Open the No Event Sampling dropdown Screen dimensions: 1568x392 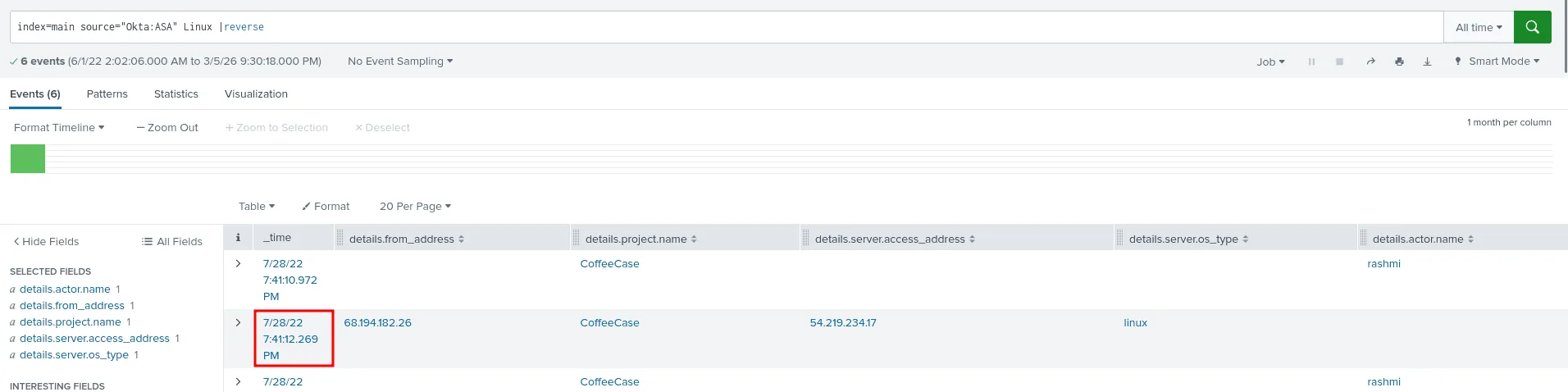click(x=400, y=61)
